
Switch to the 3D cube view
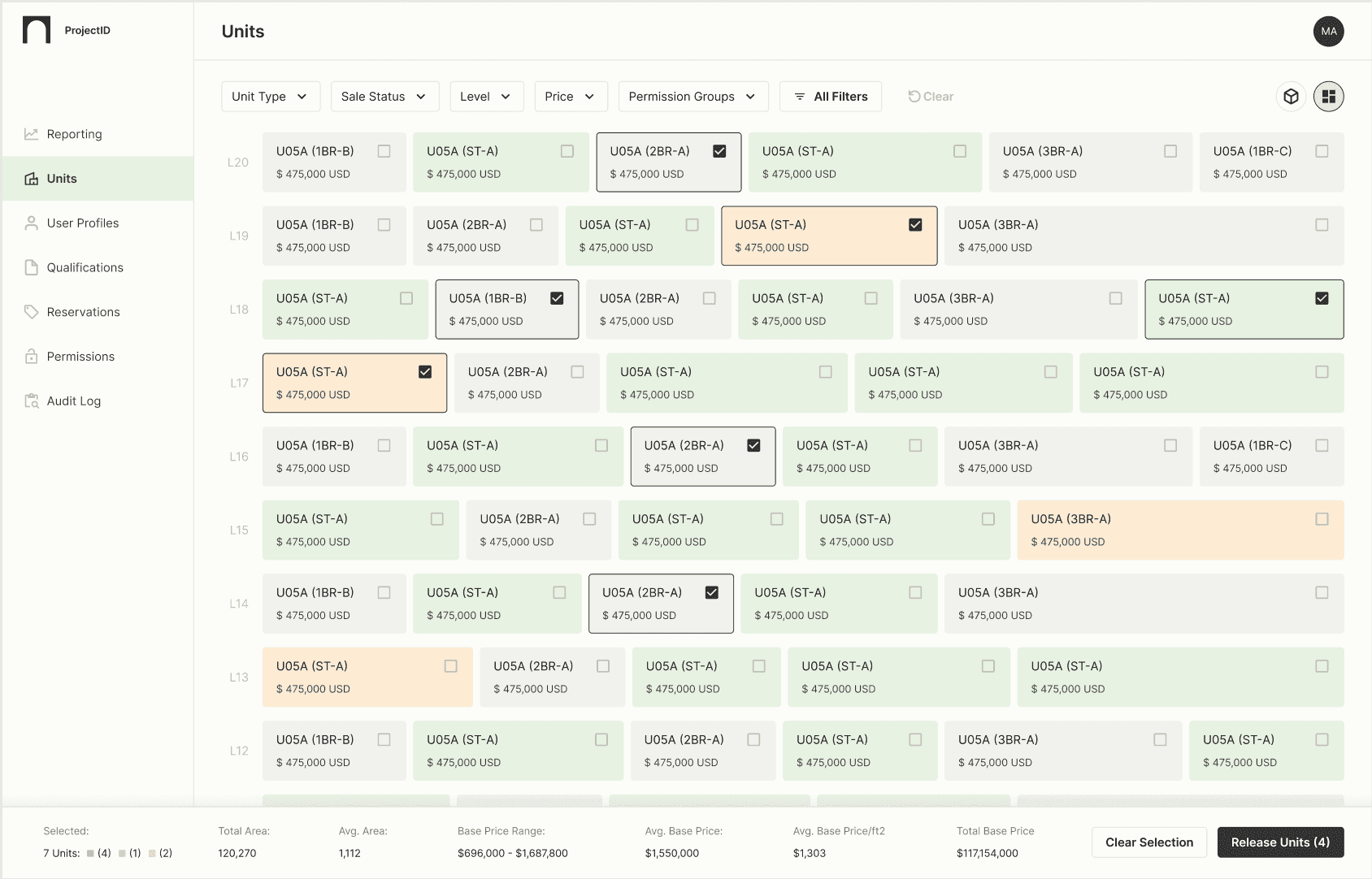pyautogui.click(x=1291, y=97)
